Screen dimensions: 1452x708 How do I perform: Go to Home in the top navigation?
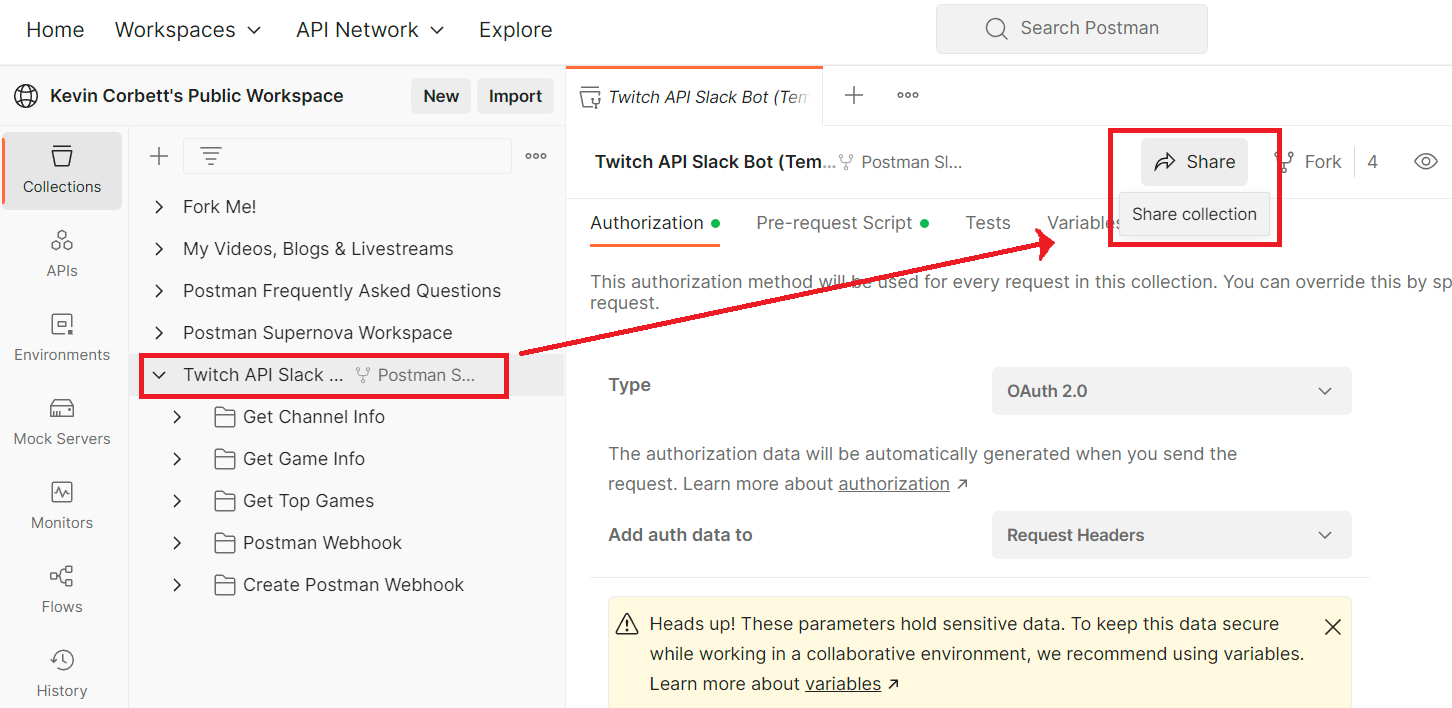pos(55,30)
